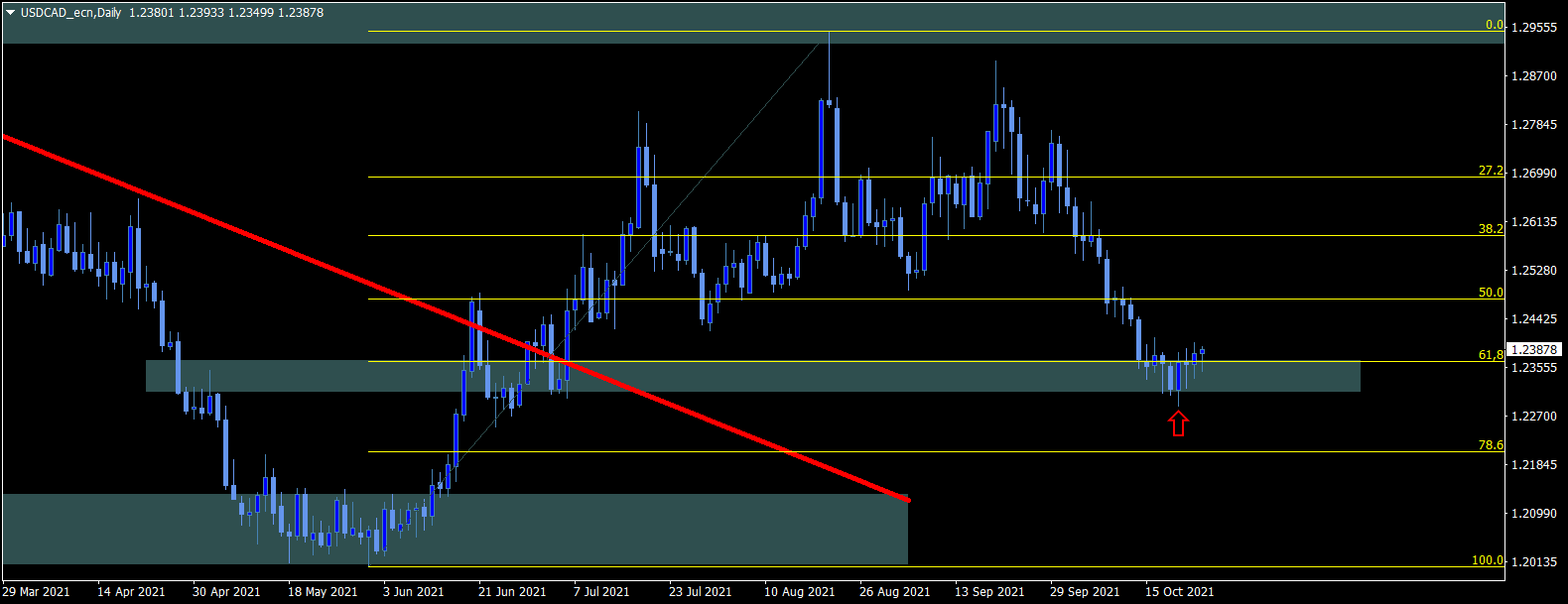
Task: Select the OHLC value 1.23933
Action: 201,13
